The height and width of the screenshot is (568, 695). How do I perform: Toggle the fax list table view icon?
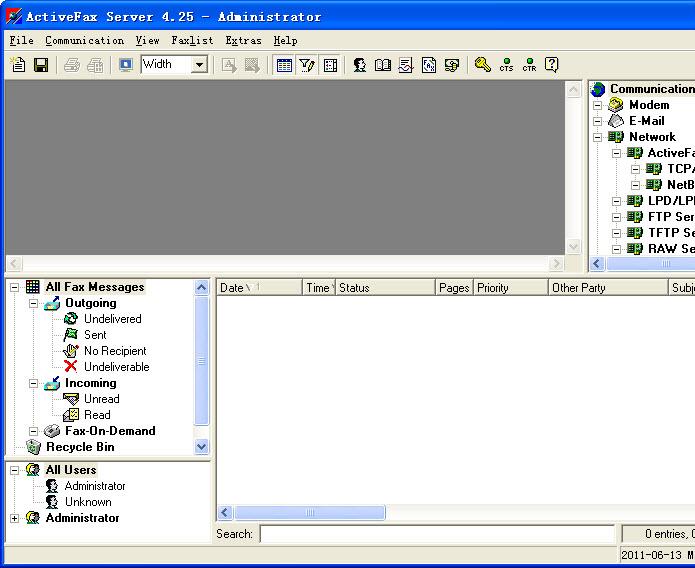coord(284,65)
